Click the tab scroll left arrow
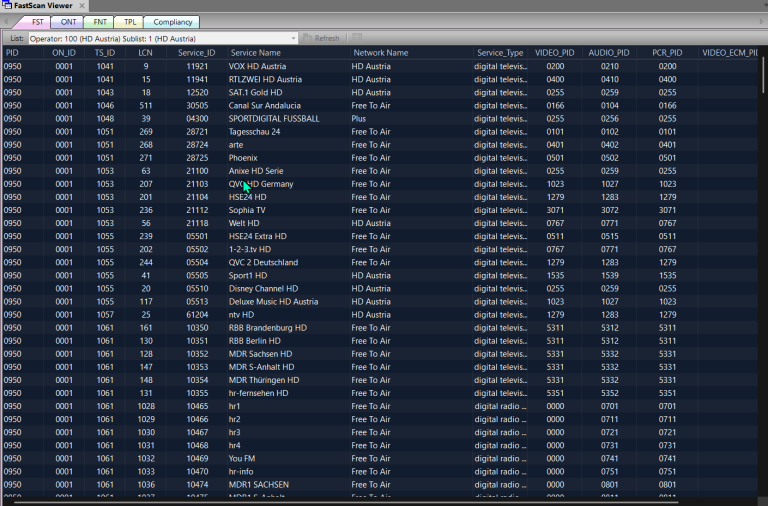768x506 pixels. [x=6, y=22]
